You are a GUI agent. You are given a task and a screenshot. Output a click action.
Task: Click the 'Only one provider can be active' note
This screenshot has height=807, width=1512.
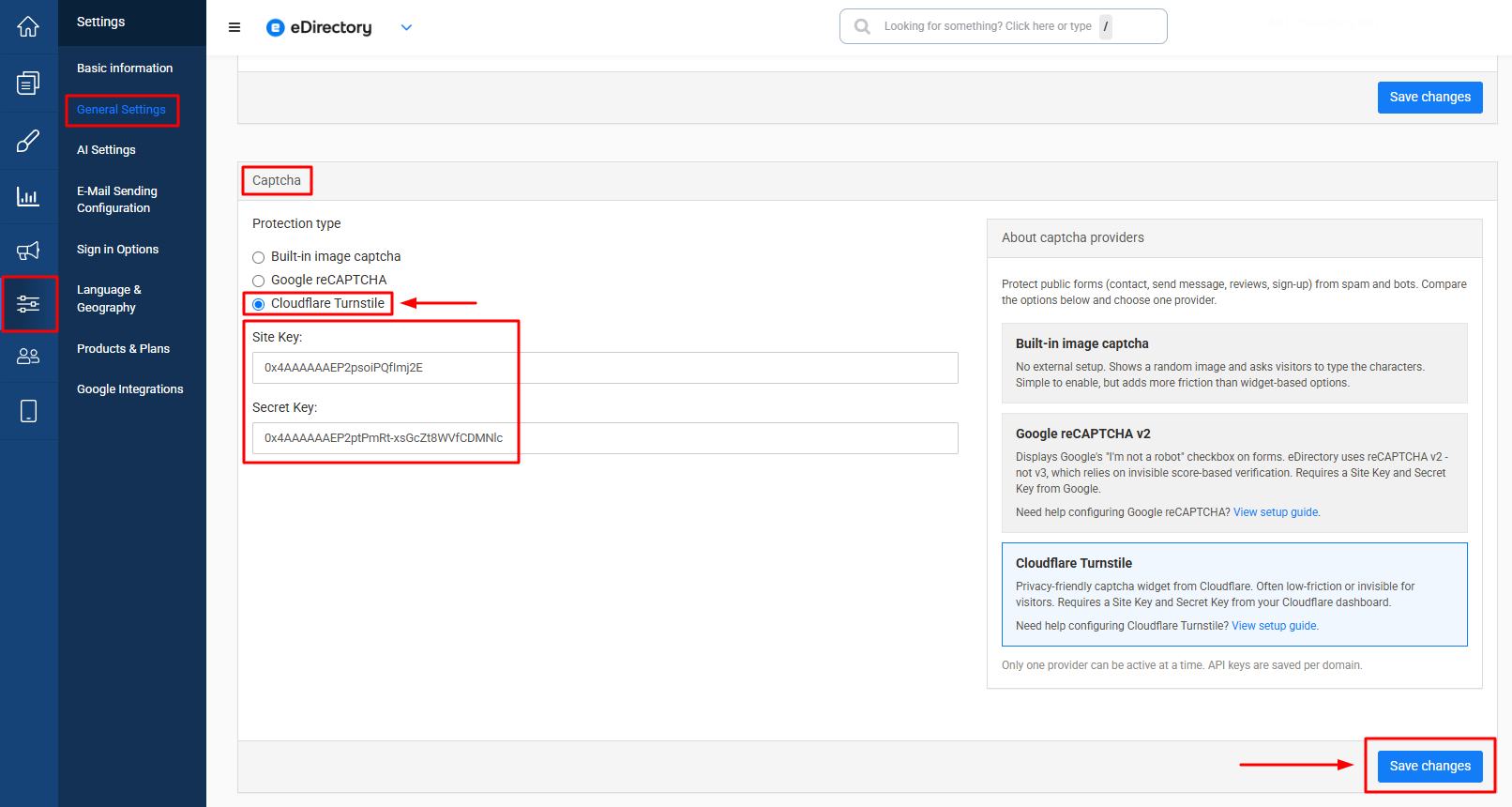click(1182, 665)
